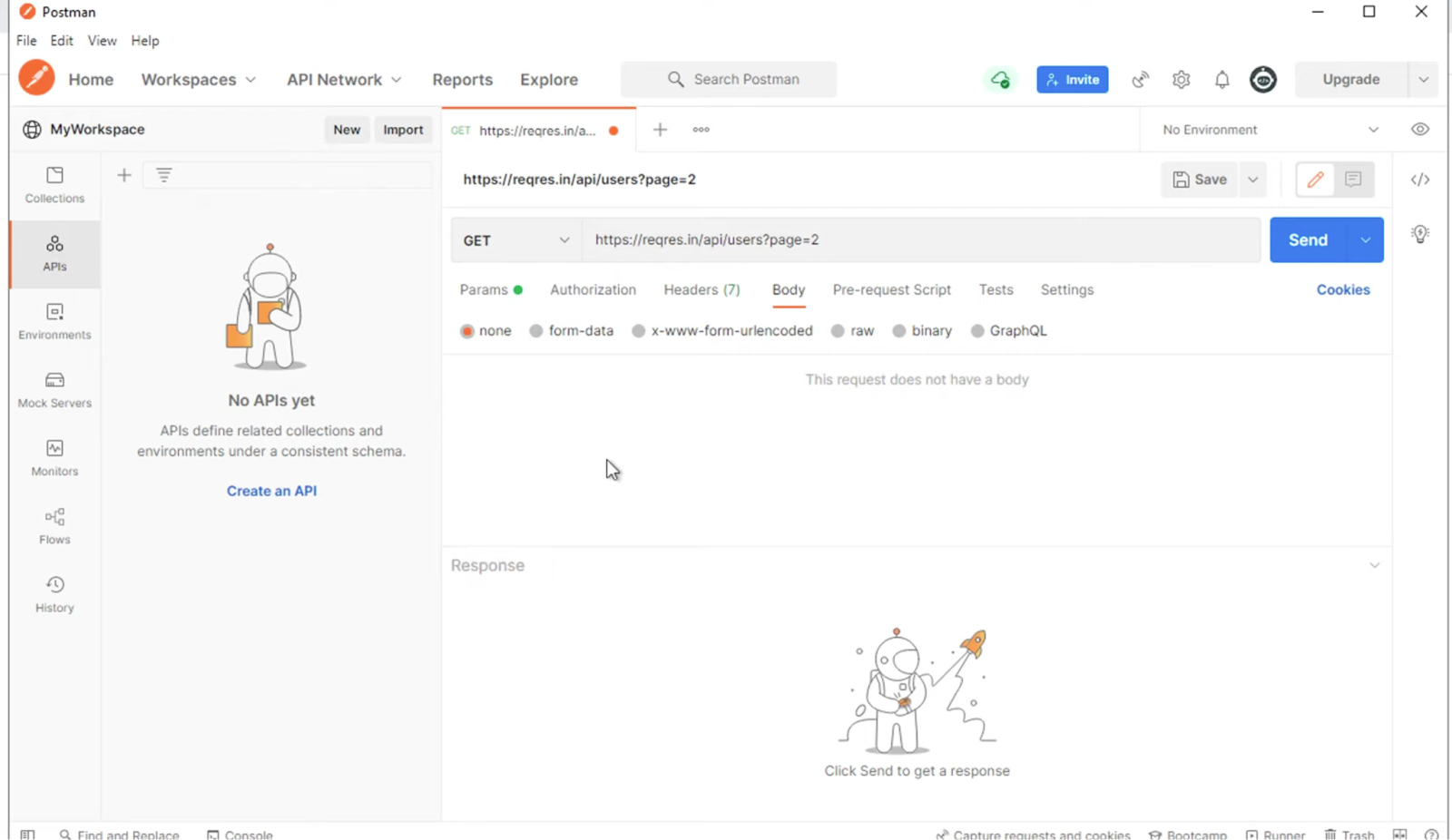Open the Mock Servers sidebar panel
Screen dimensions: 1452x840
pyautogui.click(x=54, y=390)
